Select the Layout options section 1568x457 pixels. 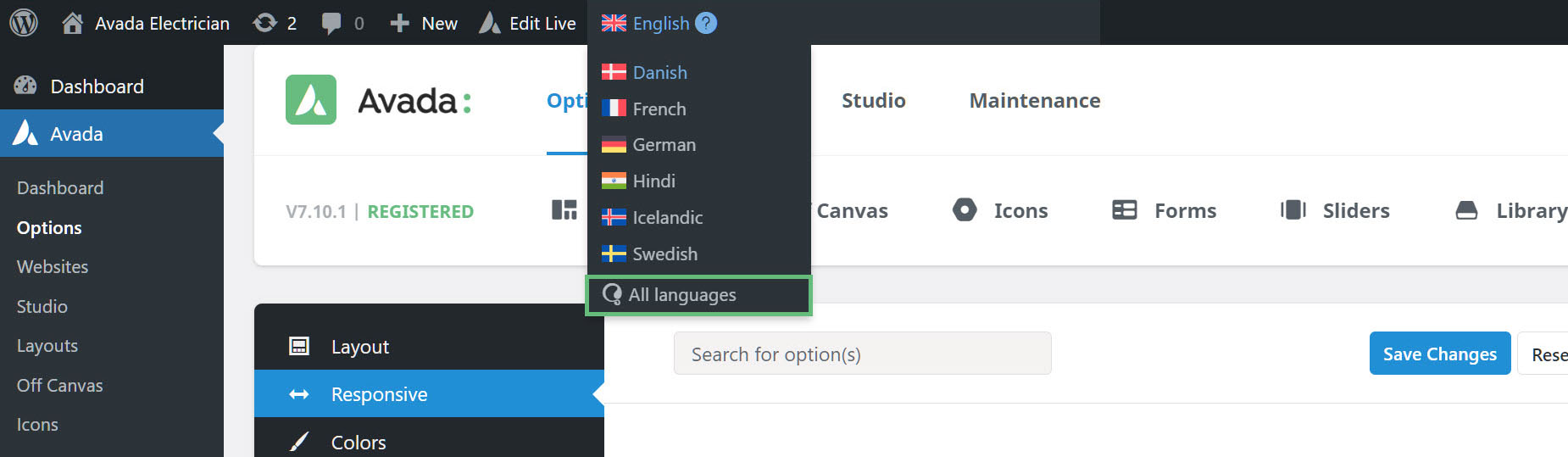(x=429, y=346)
